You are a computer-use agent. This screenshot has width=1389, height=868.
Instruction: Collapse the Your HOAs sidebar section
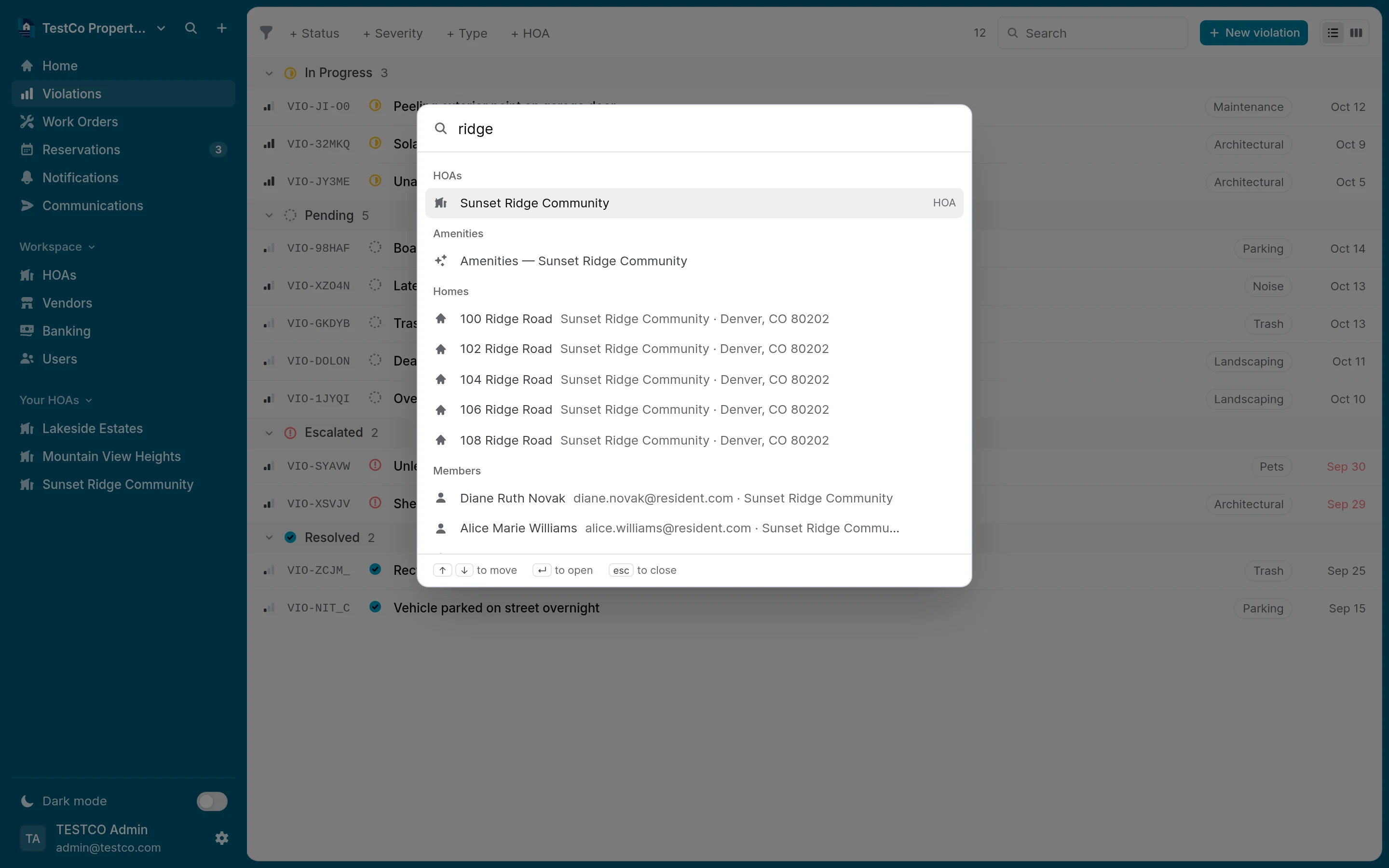(x=55, y=400)
